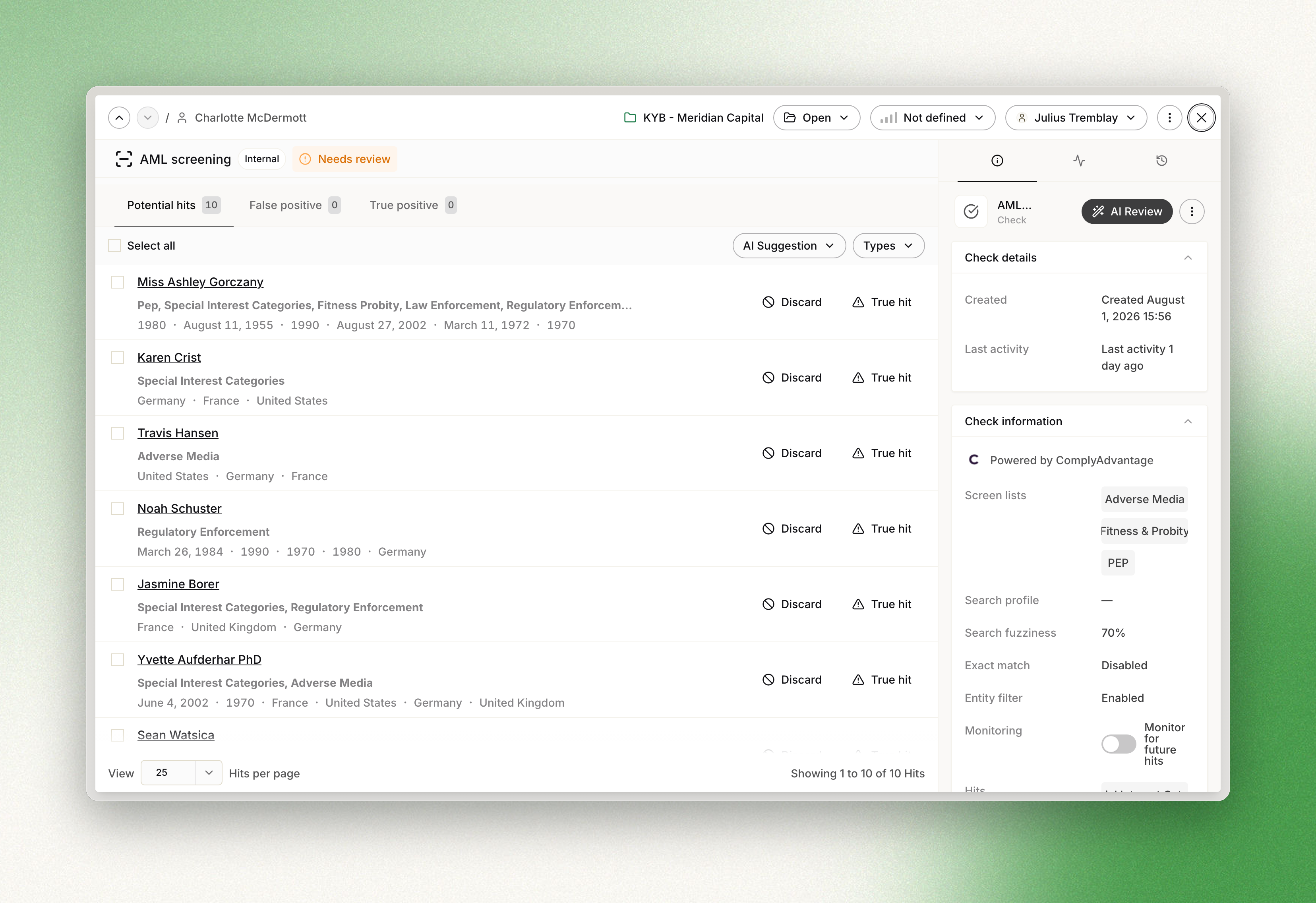Screen dimensions: 1316x903
Task: Switch to the False positive tab
Action: pos(294,205)
